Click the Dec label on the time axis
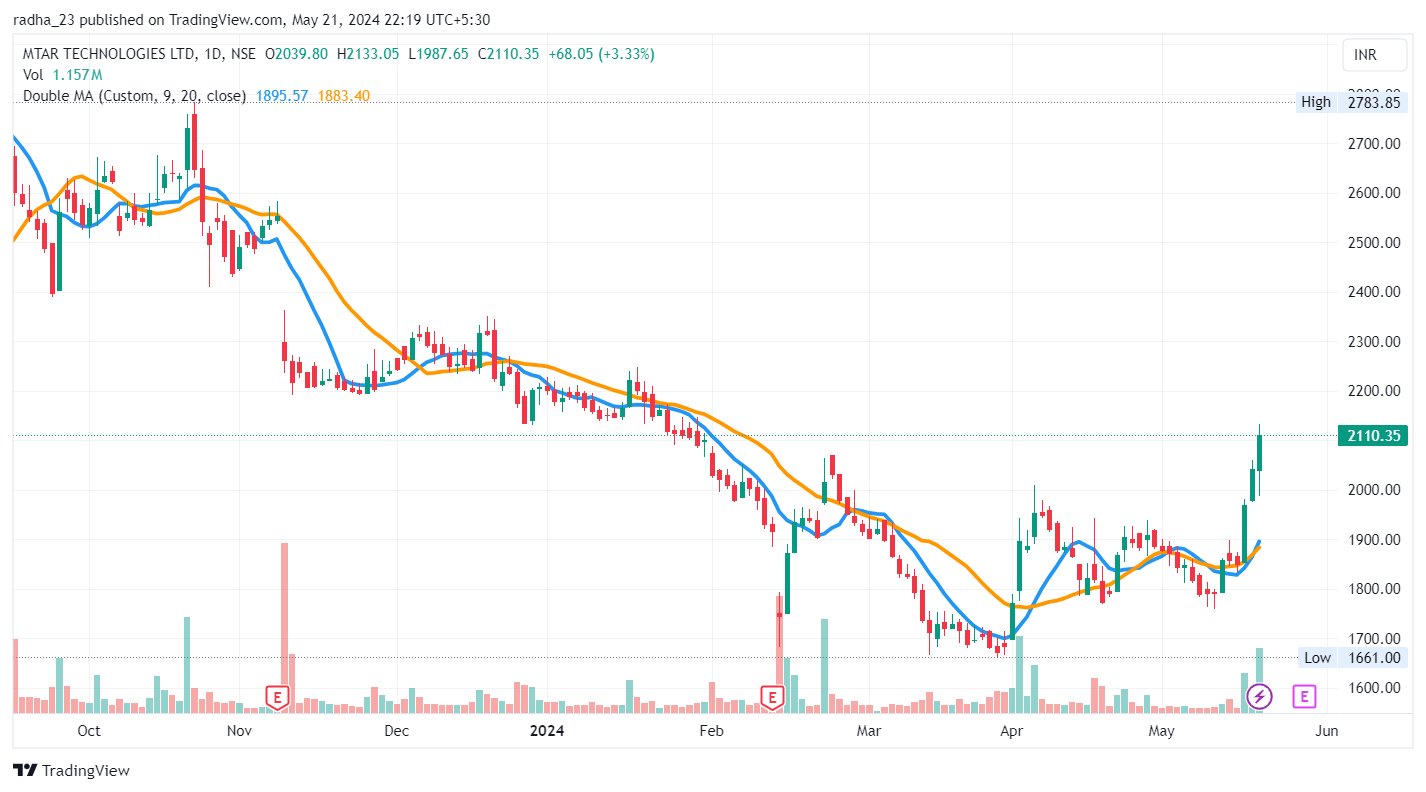Screen dimensions: 1426x792 397,731
